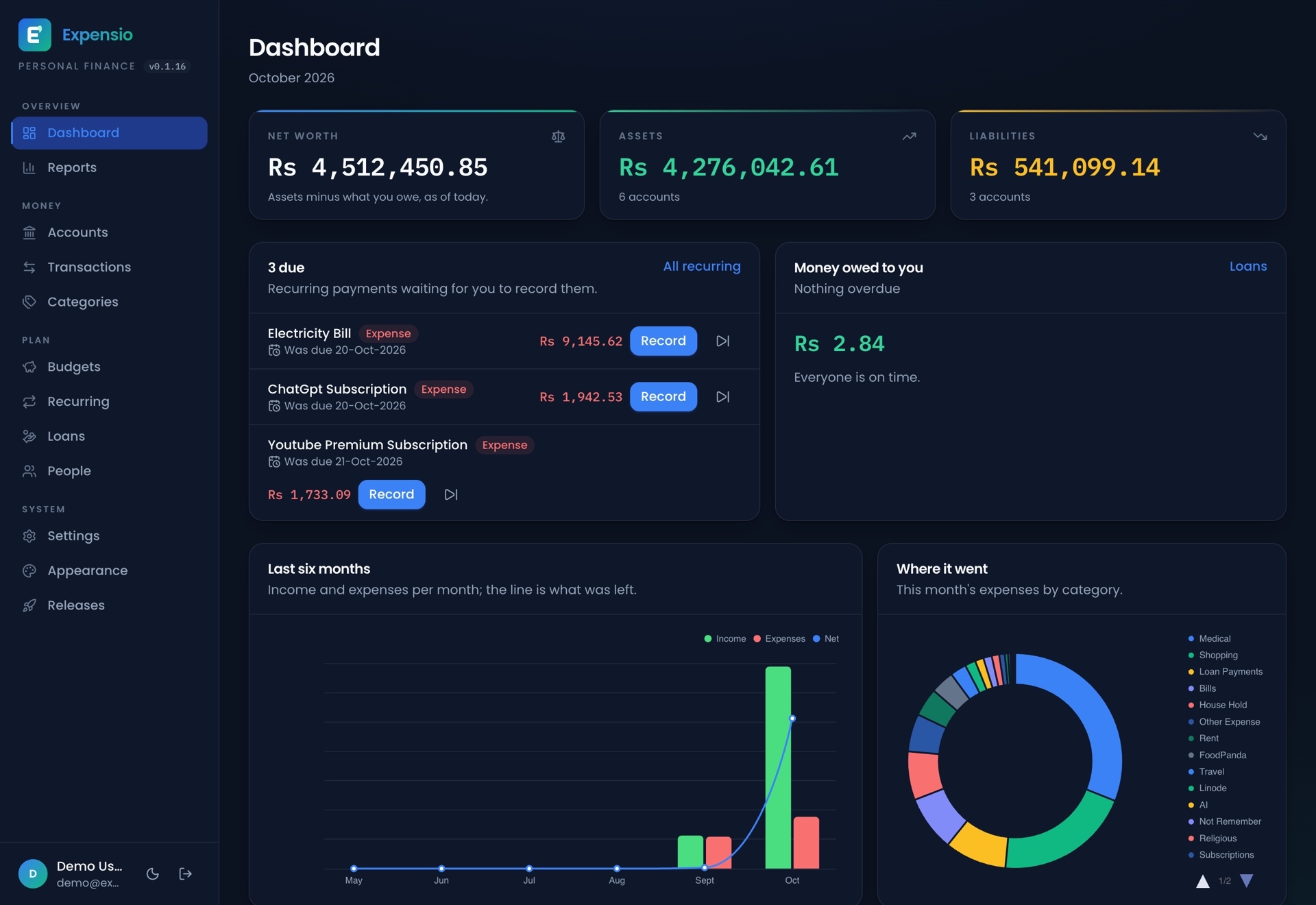Record the Youtube Premium Subscription payment

(391, 494)
